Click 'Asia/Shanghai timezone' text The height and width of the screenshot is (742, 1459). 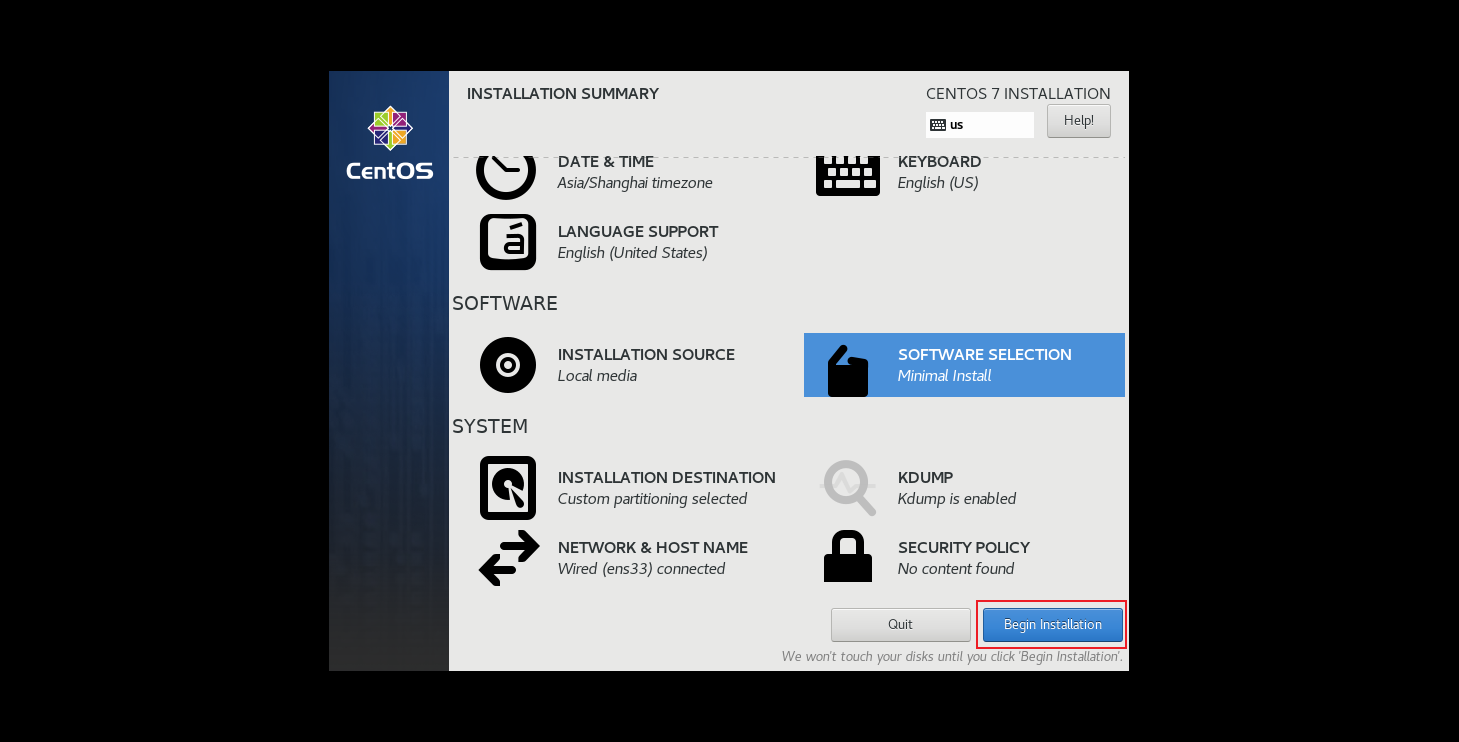(635, 183)
